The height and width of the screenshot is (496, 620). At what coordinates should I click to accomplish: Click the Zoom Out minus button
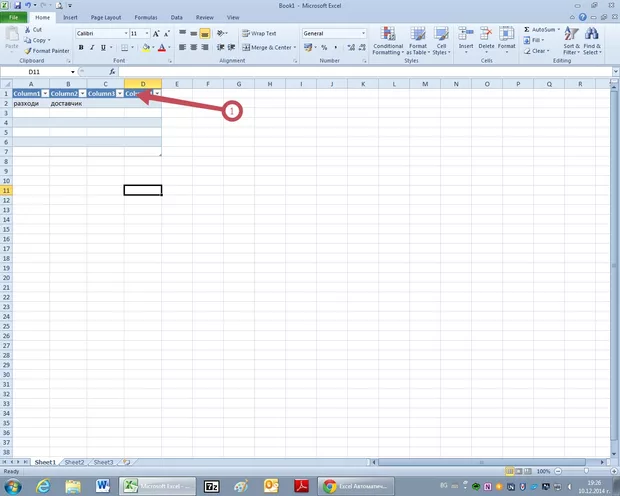click(558, 471)
